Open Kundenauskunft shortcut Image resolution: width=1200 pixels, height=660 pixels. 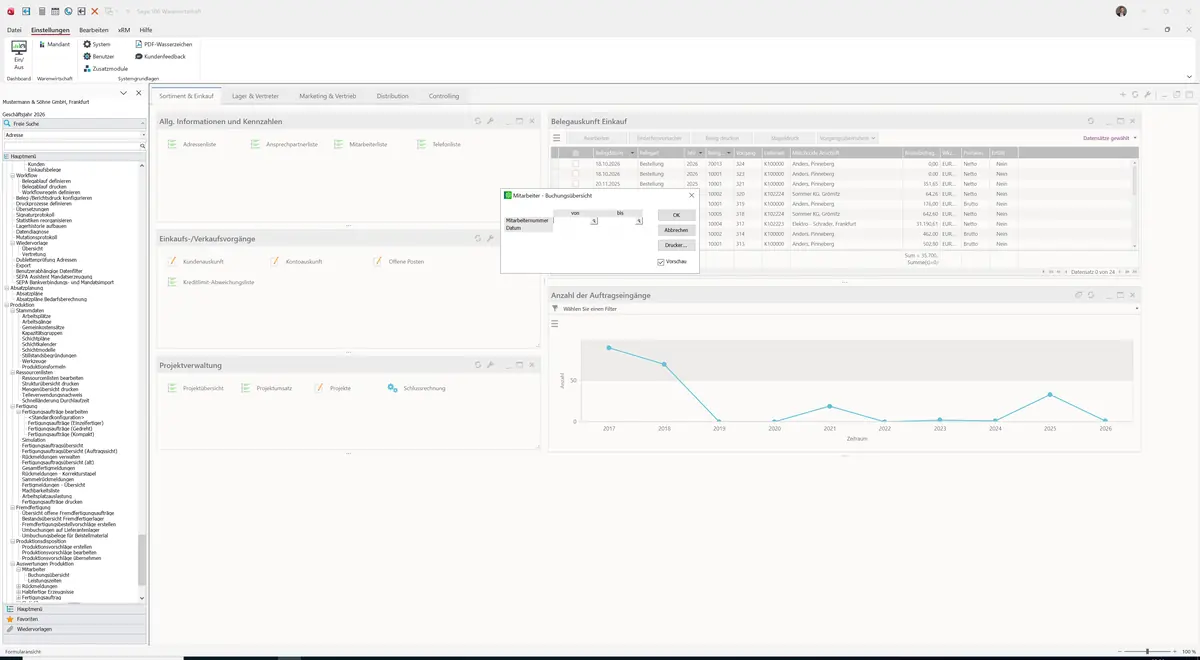click(196, 262)
